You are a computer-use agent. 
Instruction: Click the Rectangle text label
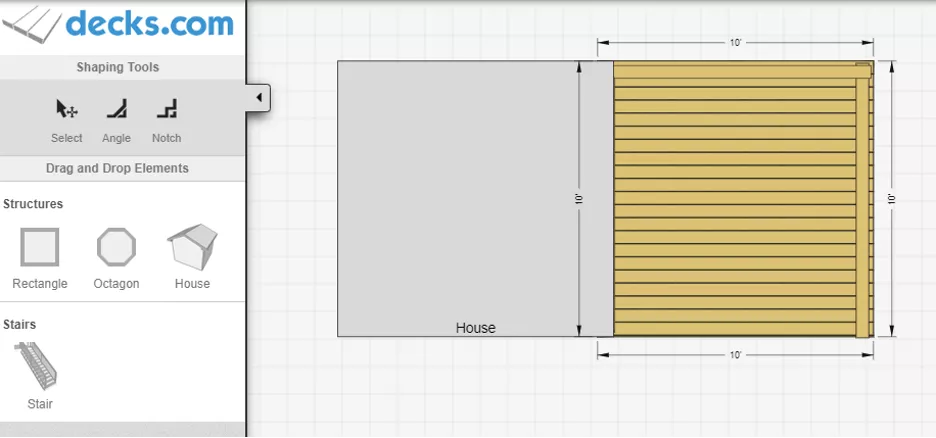(40, 283)
